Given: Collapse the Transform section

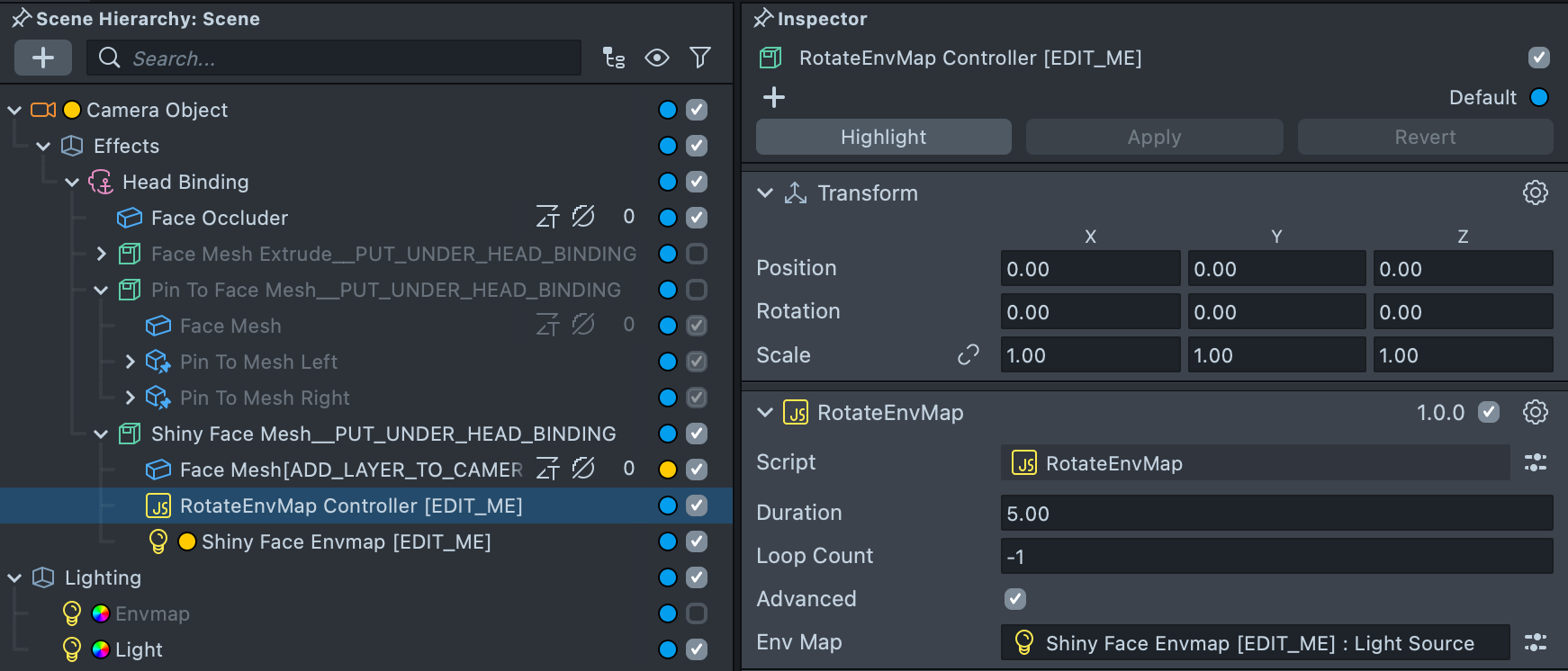Looking at the screenshot, I should coord(765,193).
